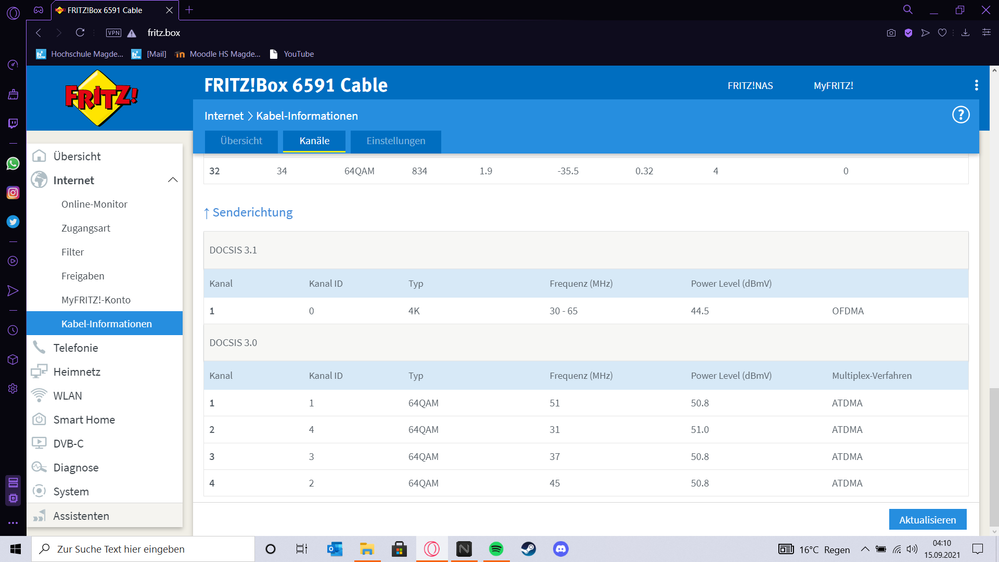Open the Einstellungen tab
999x562 pixels.
point(396,141)
